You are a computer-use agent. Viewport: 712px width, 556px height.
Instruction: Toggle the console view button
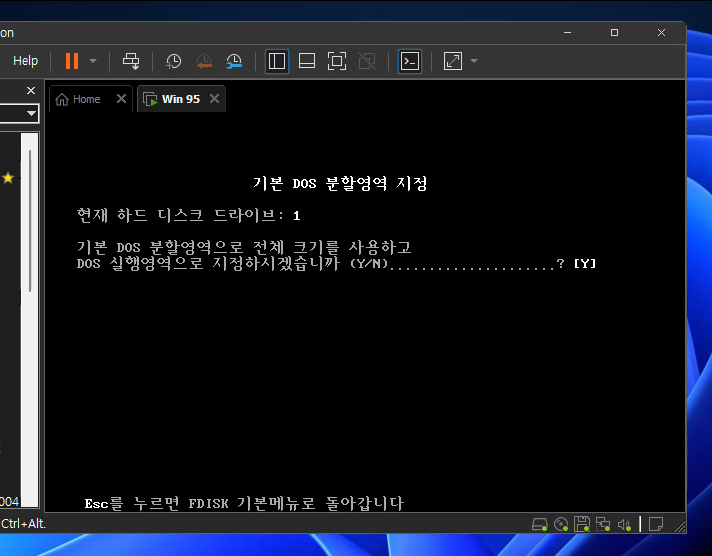pyautogui.click(x=410, y=61)
